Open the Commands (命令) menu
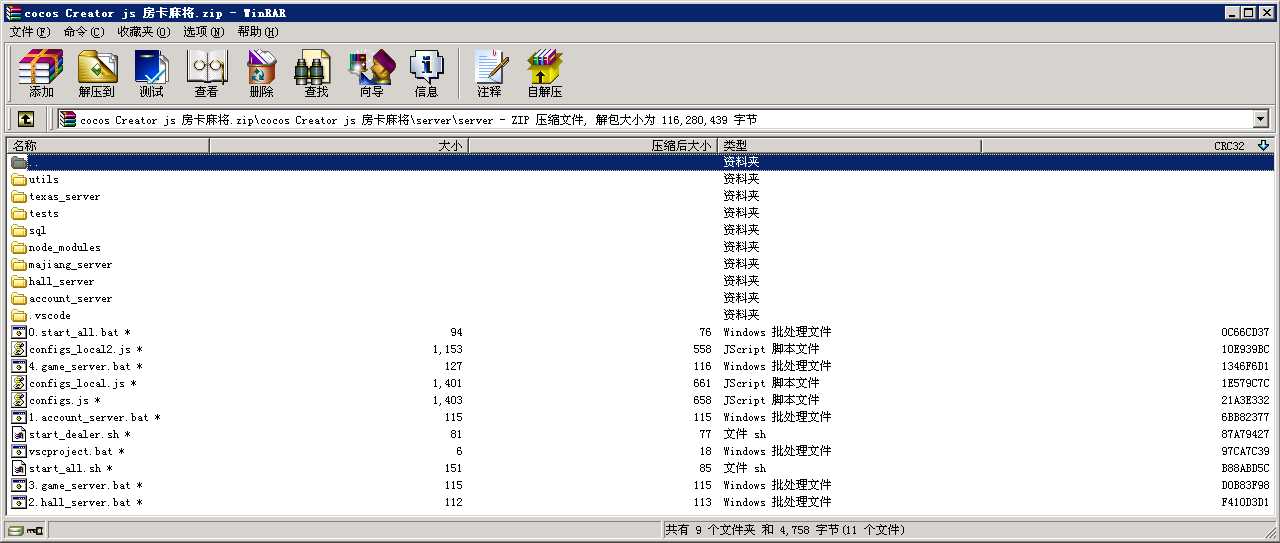 pyautogui.click(x=83, y=32)
